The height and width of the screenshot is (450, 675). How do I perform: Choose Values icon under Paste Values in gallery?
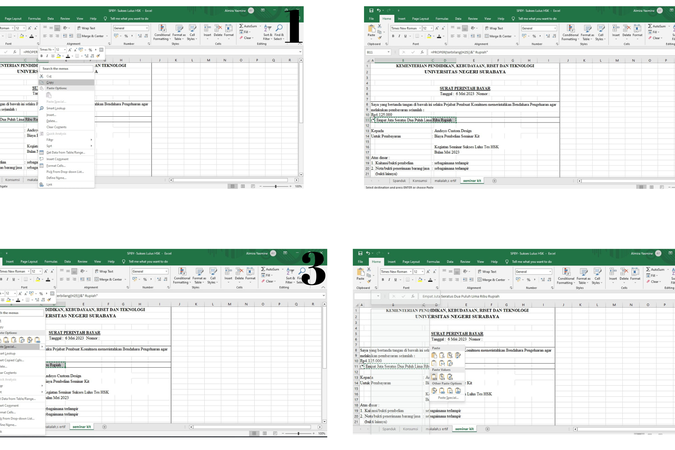(x=434, y=377)
